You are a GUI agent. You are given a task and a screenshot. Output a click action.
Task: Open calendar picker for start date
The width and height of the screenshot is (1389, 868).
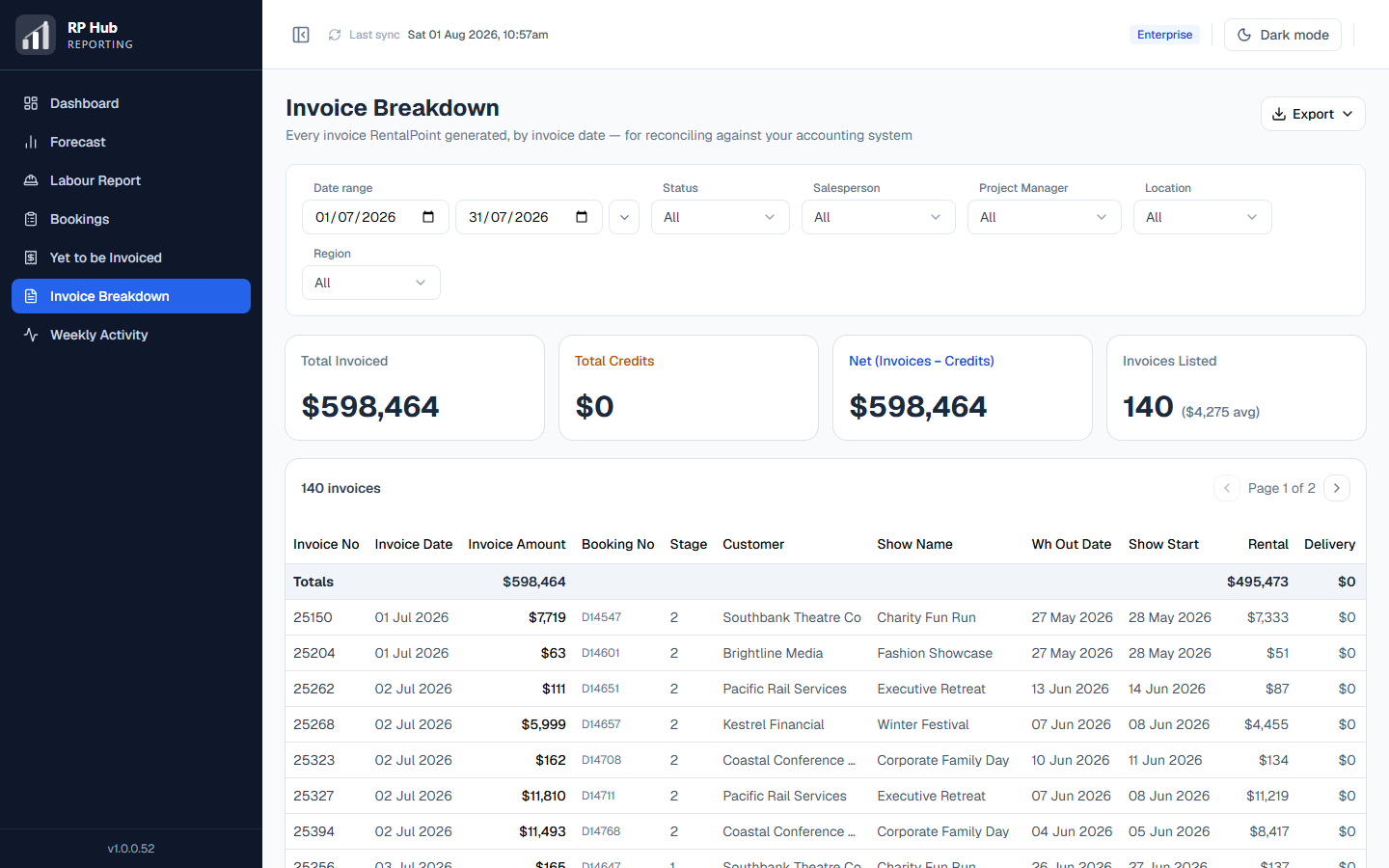tap(428, 217)
